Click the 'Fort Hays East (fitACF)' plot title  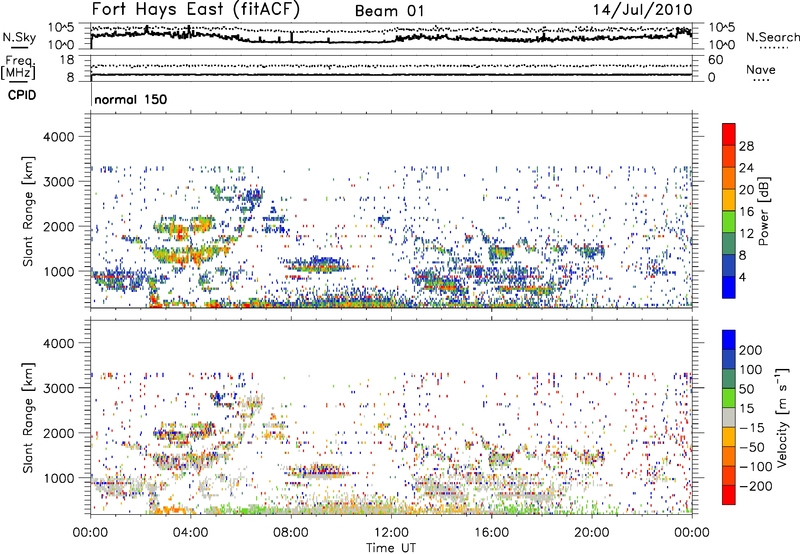(196, 10)
